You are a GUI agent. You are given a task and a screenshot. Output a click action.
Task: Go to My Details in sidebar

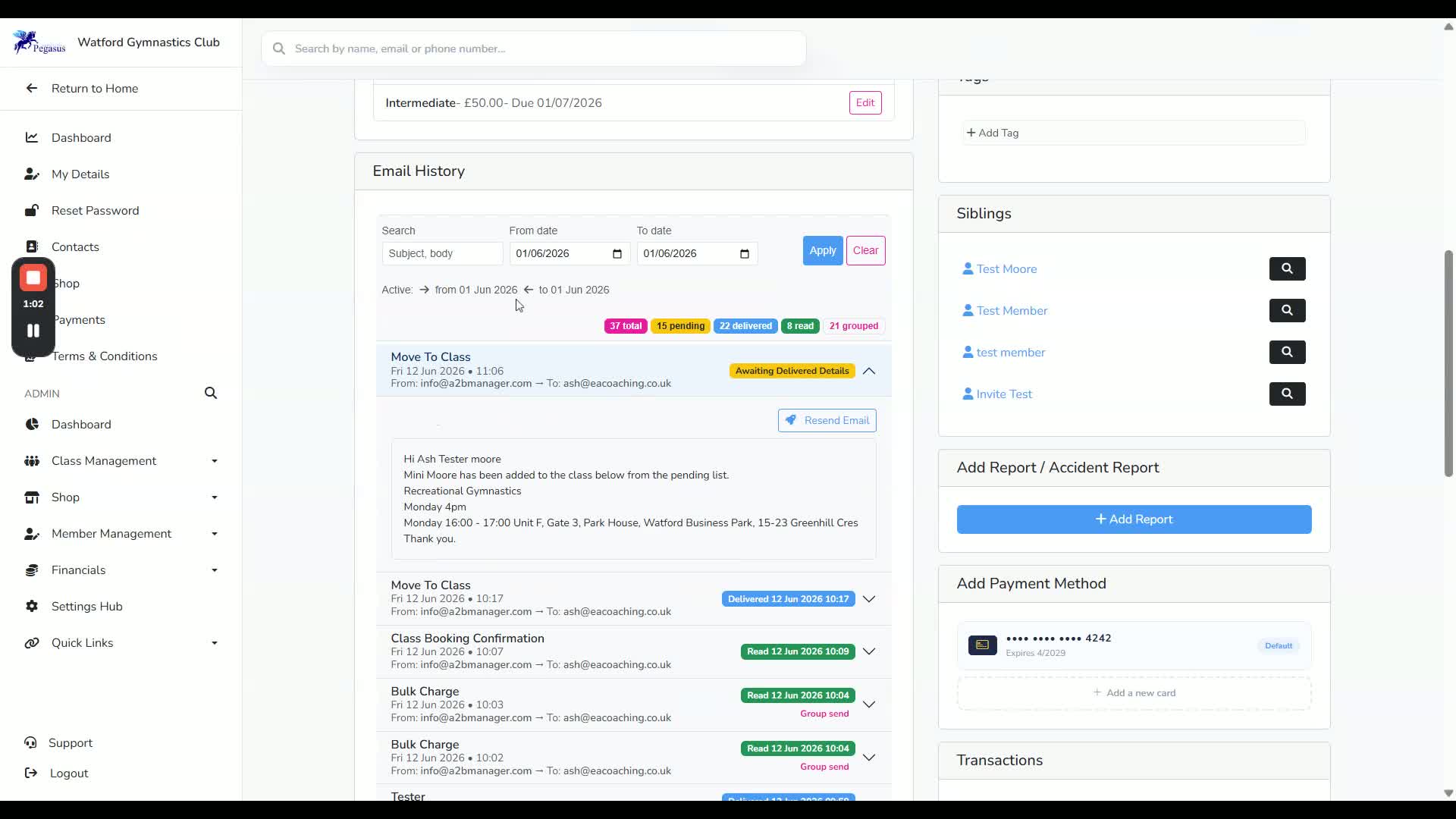pyautogui.click(x=80, y=174)
